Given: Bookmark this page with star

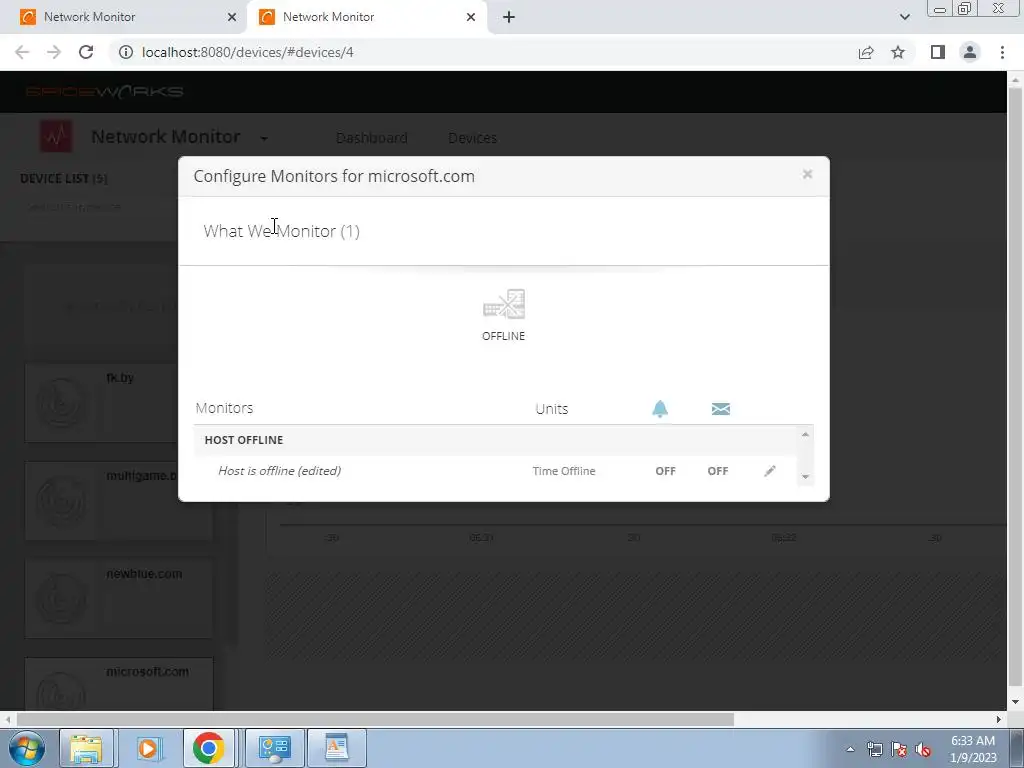Looking at the screenshot, I should pos(898,52).
